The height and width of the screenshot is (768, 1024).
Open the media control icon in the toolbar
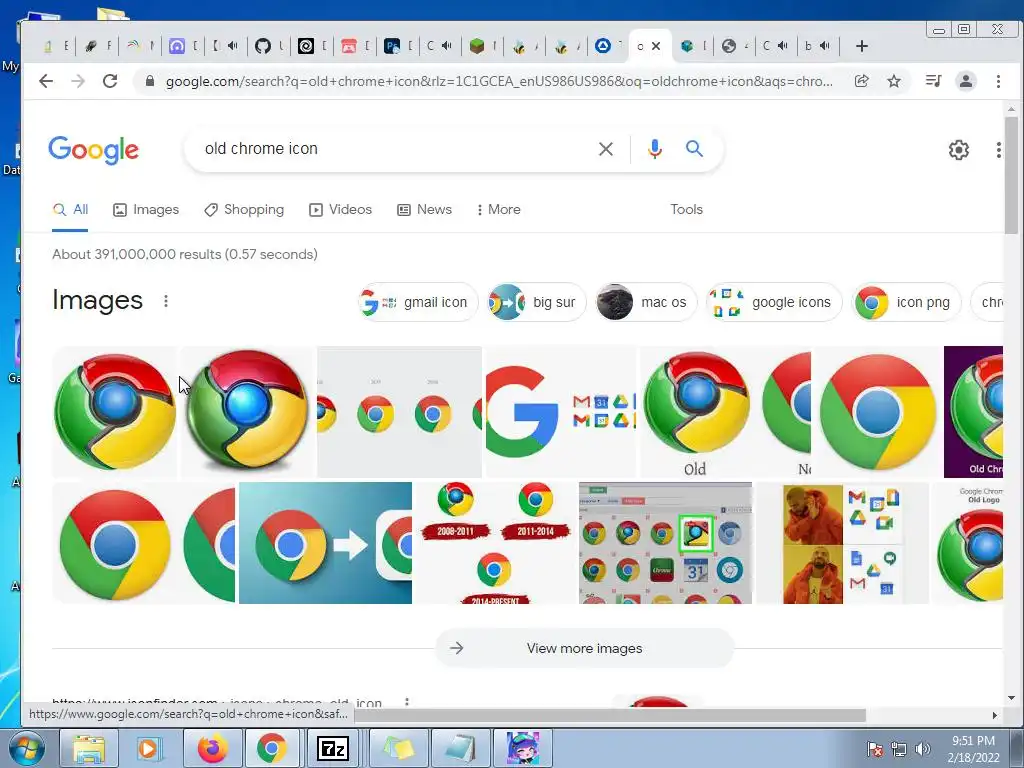933,81
